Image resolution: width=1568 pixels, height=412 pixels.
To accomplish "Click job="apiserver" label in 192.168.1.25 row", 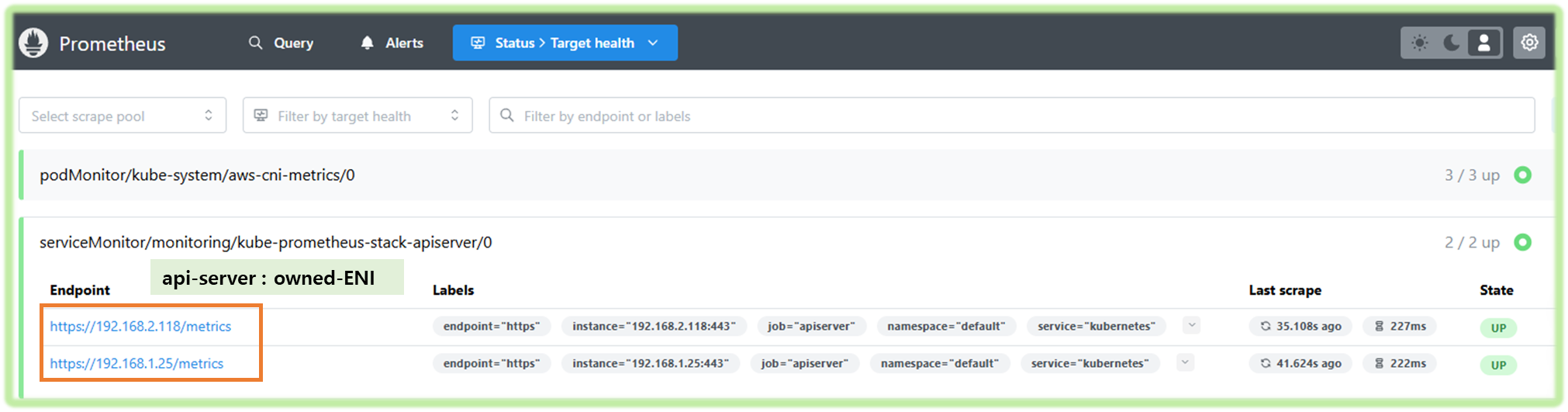I will coord(805,363).
